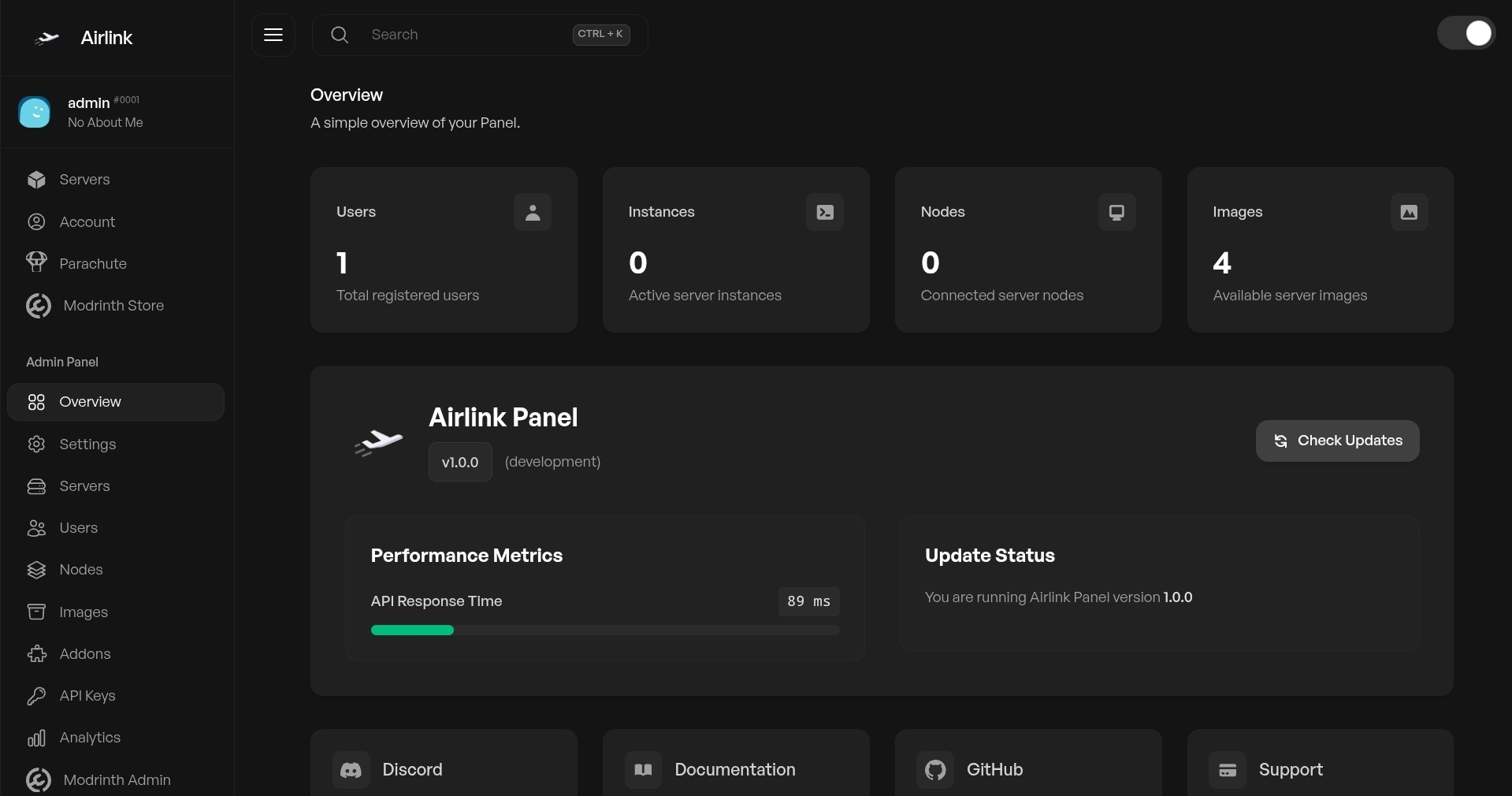Toggle the theme switch in top right
Image resolution: width=1512 pixels, height=796 pixels.
click(1465, 34)
